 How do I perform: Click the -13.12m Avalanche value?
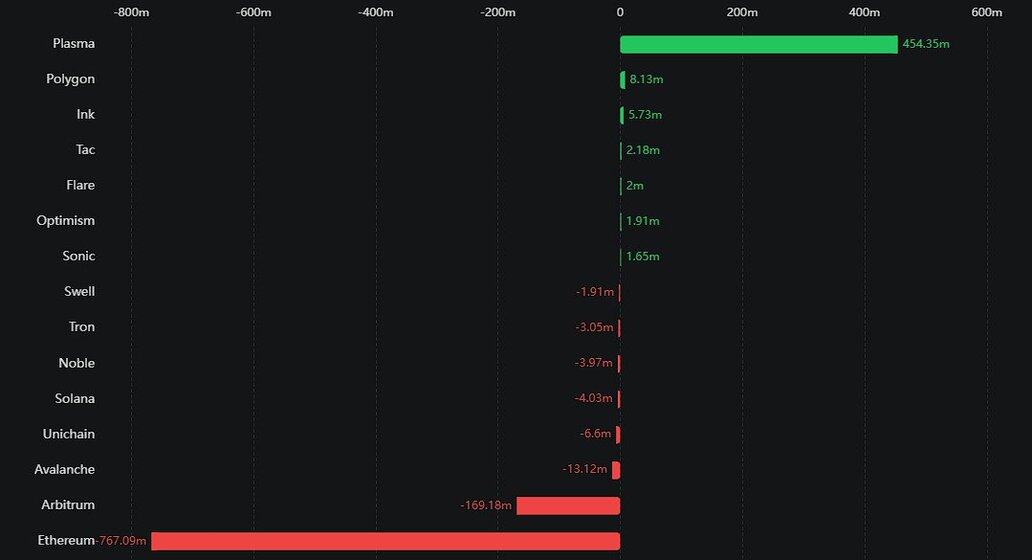(x=585, y=469)
